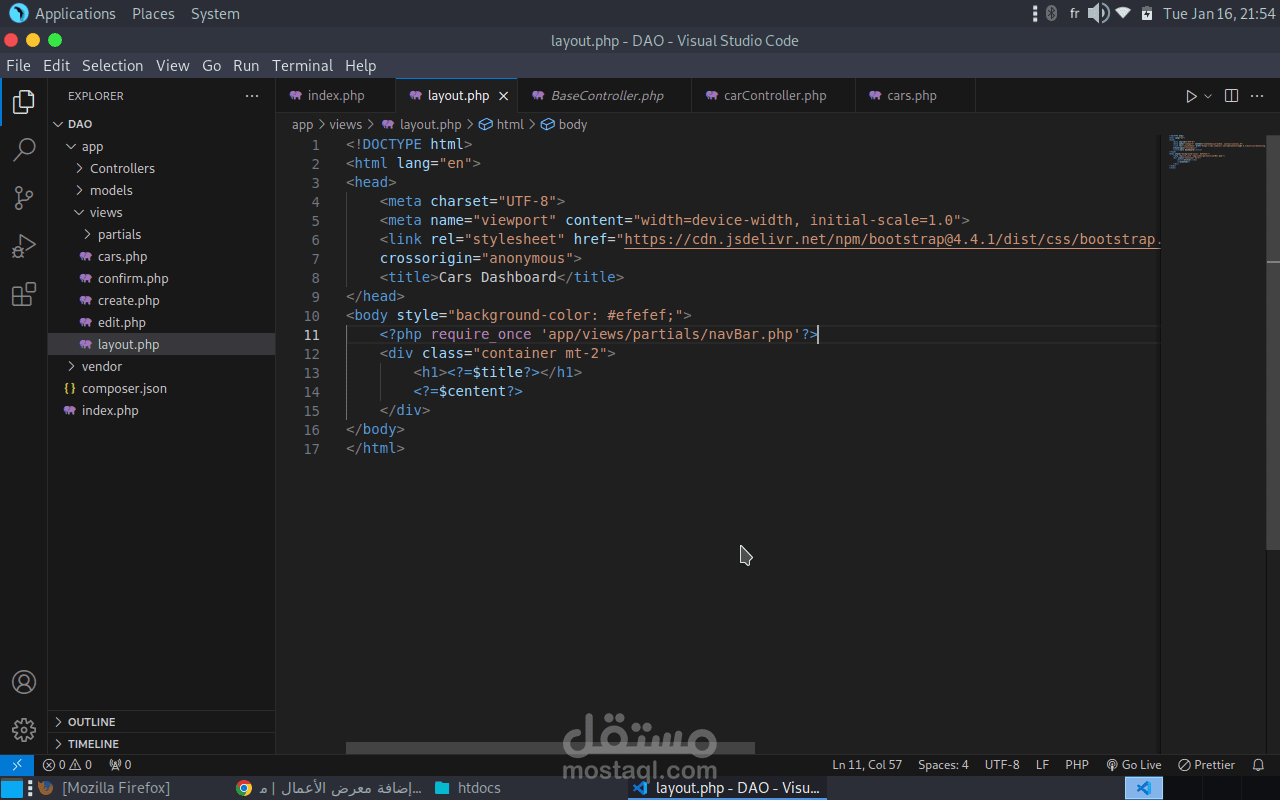1280x800 pixels.
Task: Toggle Go Live server in status bar
Action: (1133, 765)
